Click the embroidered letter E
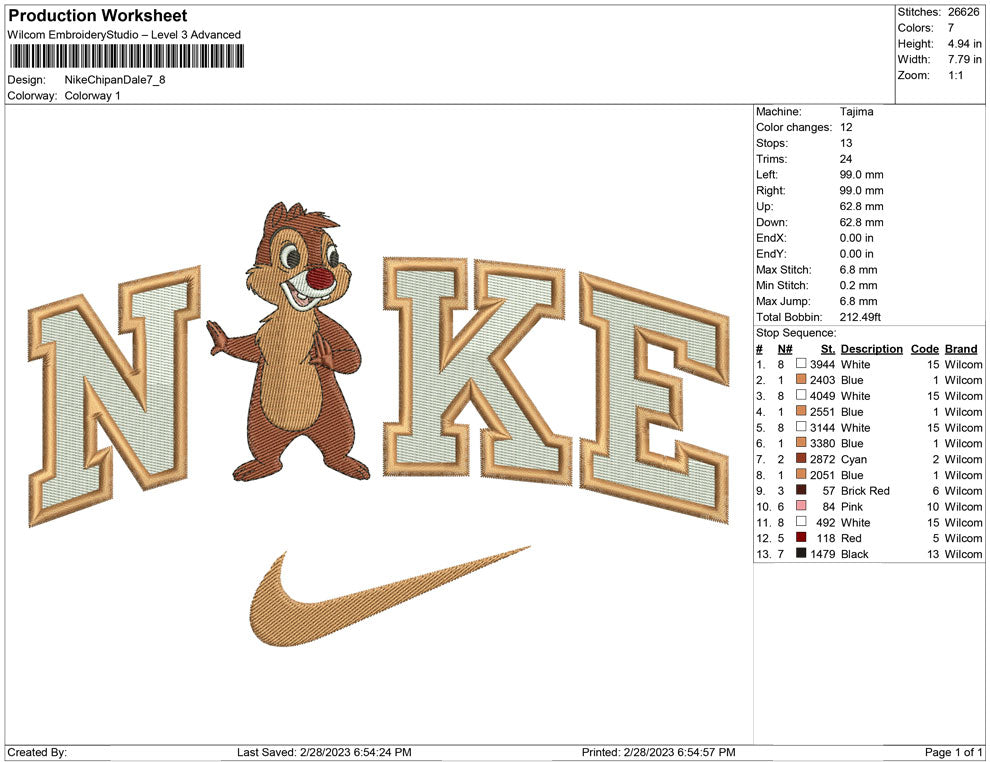Viewport: 990px width, 762px height. 655,398
